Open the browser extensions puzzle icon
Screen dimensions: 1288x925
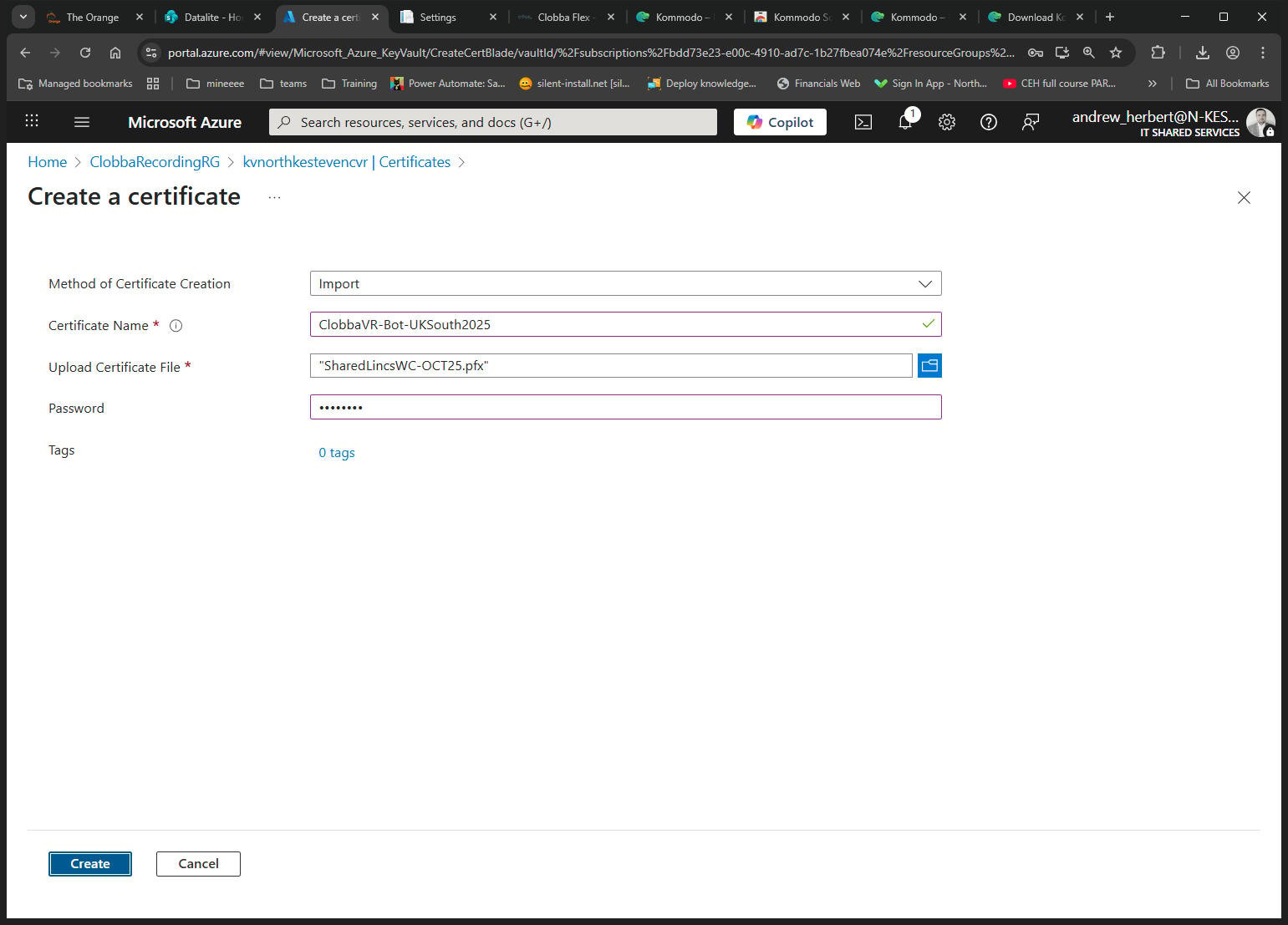pos(1158,53)
